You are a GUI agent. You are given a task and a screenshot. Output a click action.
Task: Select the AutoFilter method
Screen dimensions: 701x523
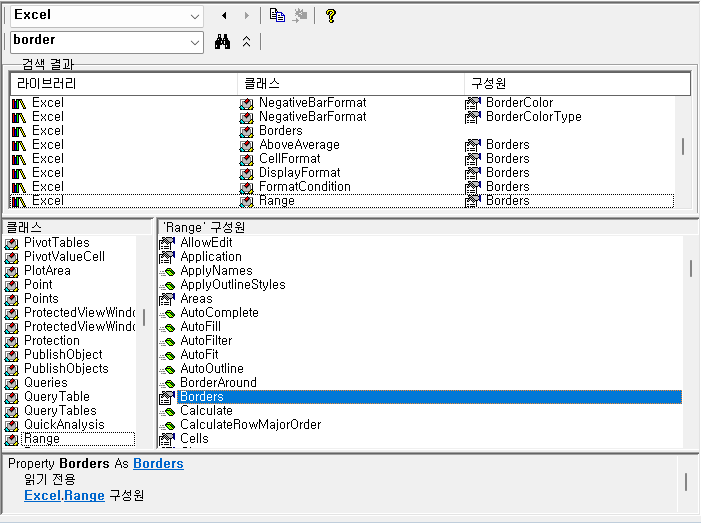[x=206, y=341]
